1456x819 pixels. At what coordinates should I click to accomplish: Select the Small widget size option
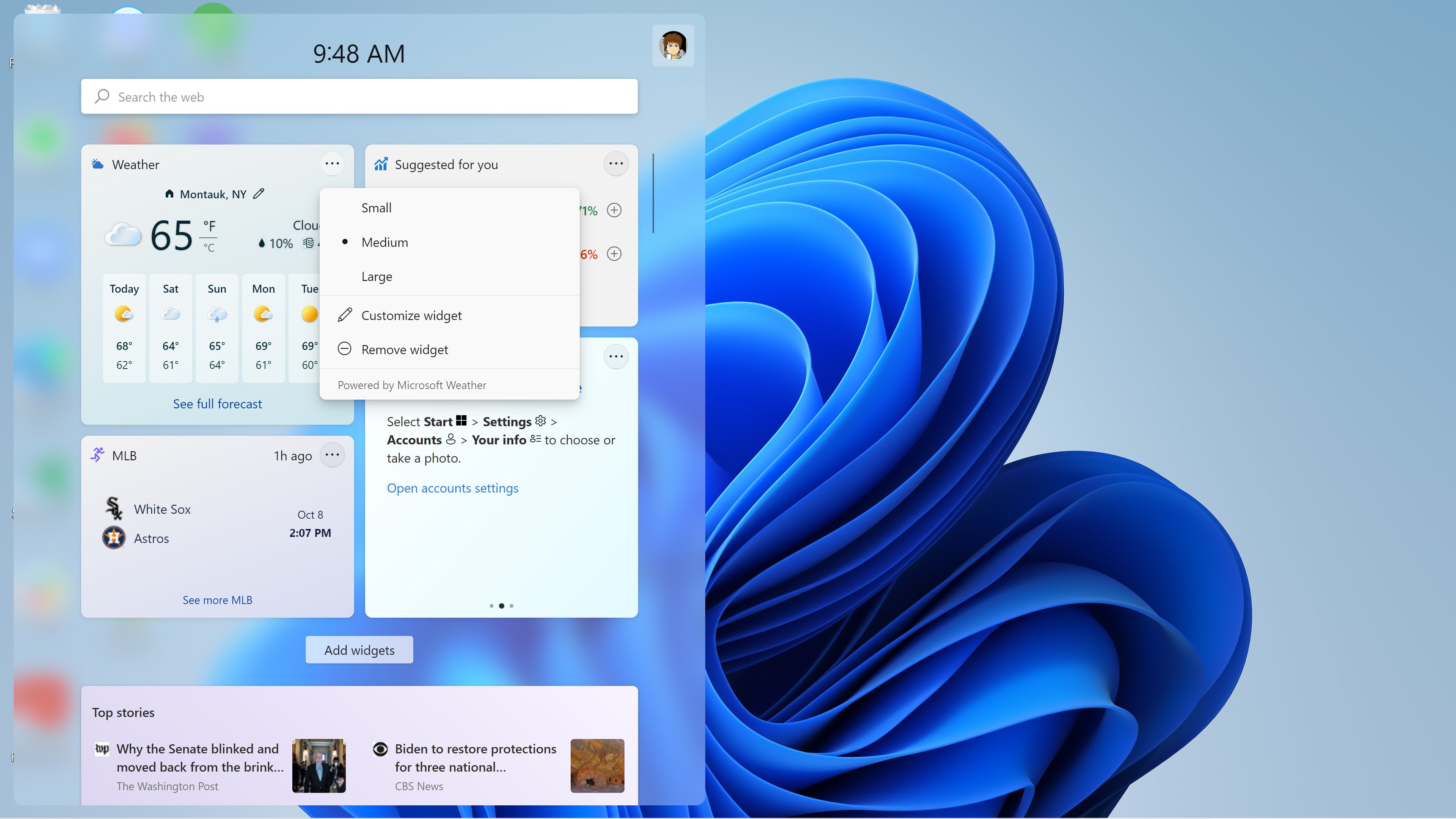click(x=376, y=207)
